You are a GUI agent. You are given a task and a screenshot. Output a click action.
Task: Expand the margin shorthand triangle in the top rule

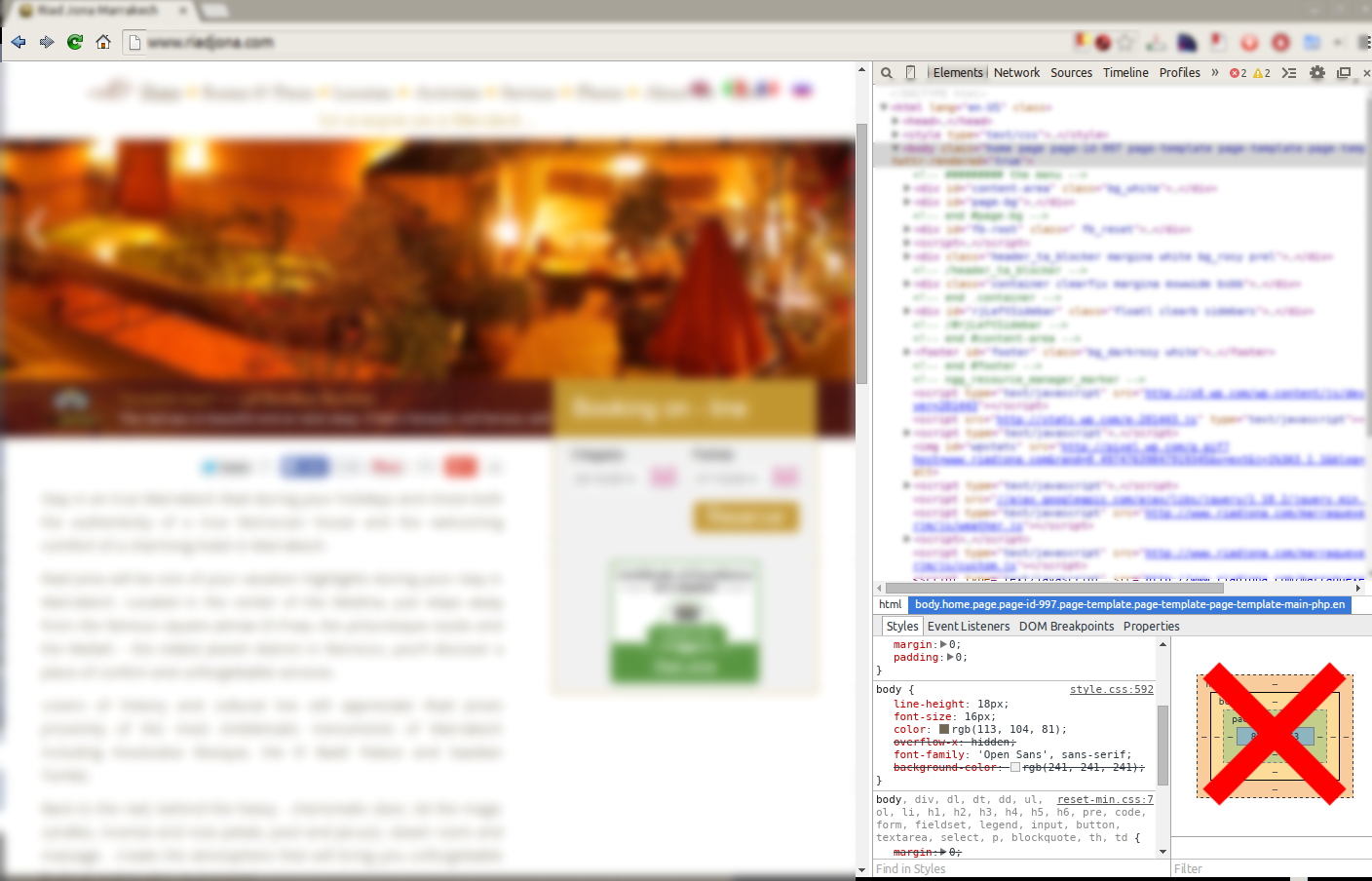coord(943,644)
